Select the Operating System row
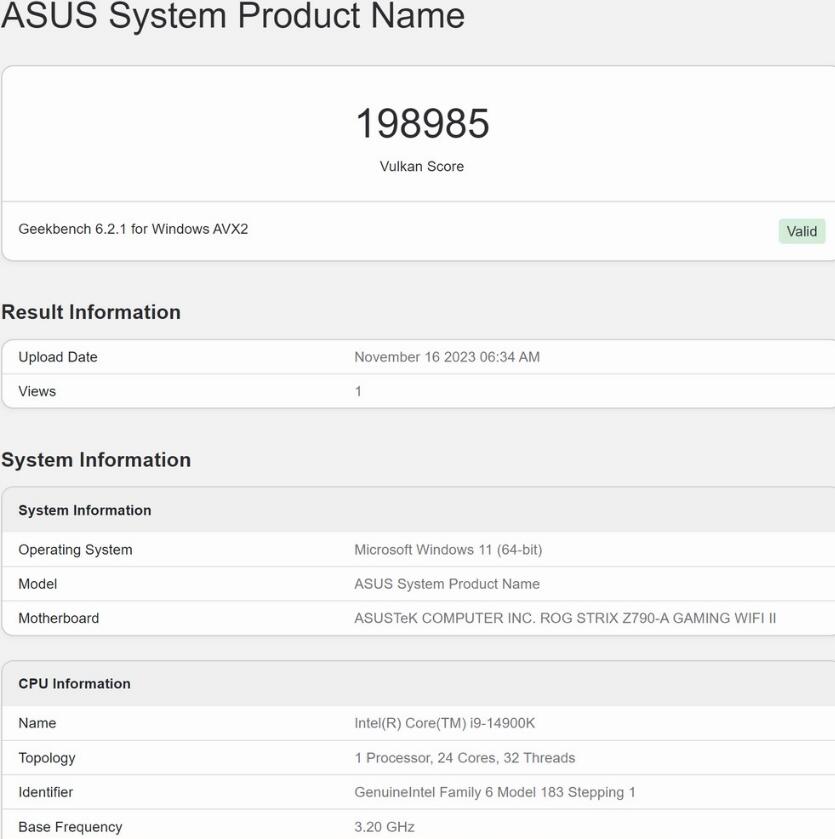This screenshot has height=839, width=835. click(x=75, y=549)
